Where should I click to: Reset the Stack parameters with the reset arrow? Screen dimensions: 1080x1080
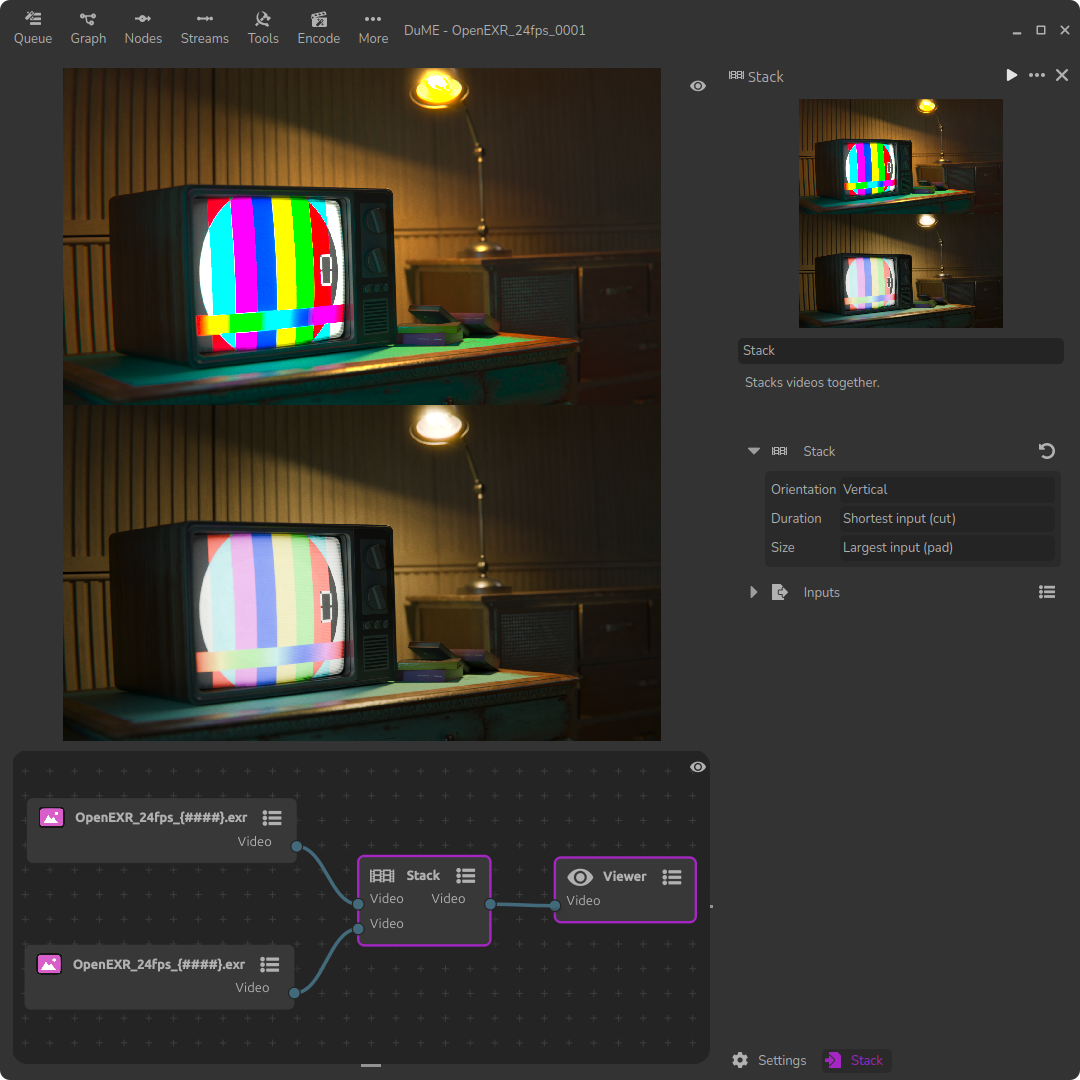(x=1046, y=451)
